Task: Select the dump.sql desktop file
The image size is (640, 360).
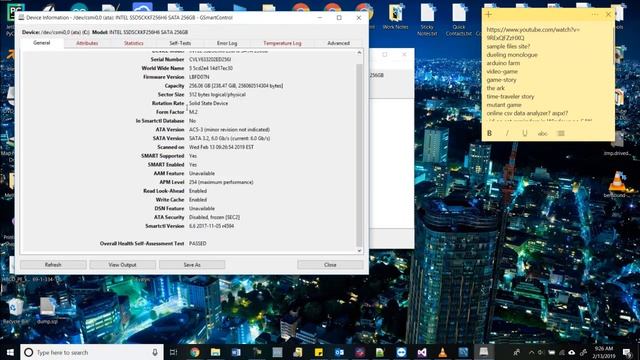Action: pos(47,311)
